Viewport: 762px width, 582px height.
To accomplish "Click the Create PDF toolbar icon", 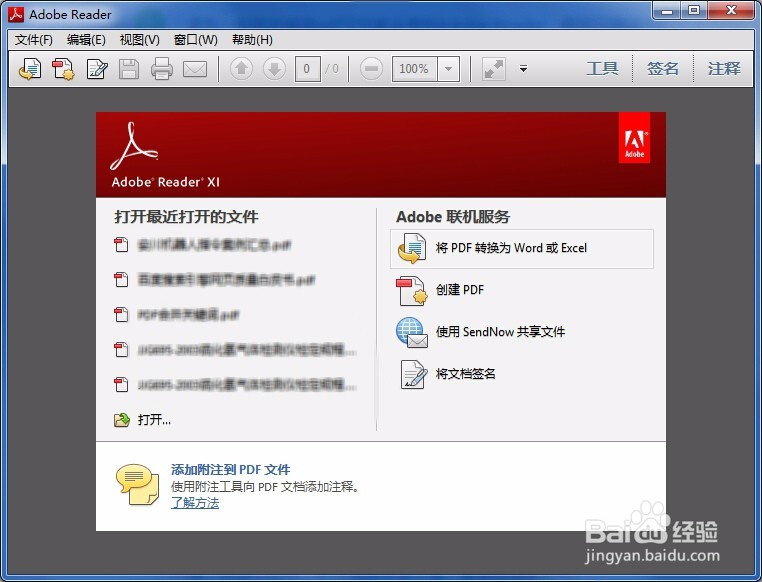I will (64, 69).
